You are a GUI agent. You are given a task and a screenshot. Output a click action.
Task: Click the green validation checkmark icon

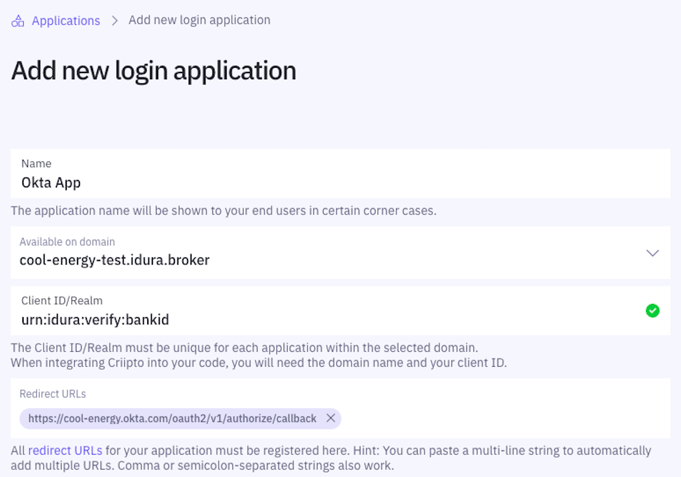652,311
